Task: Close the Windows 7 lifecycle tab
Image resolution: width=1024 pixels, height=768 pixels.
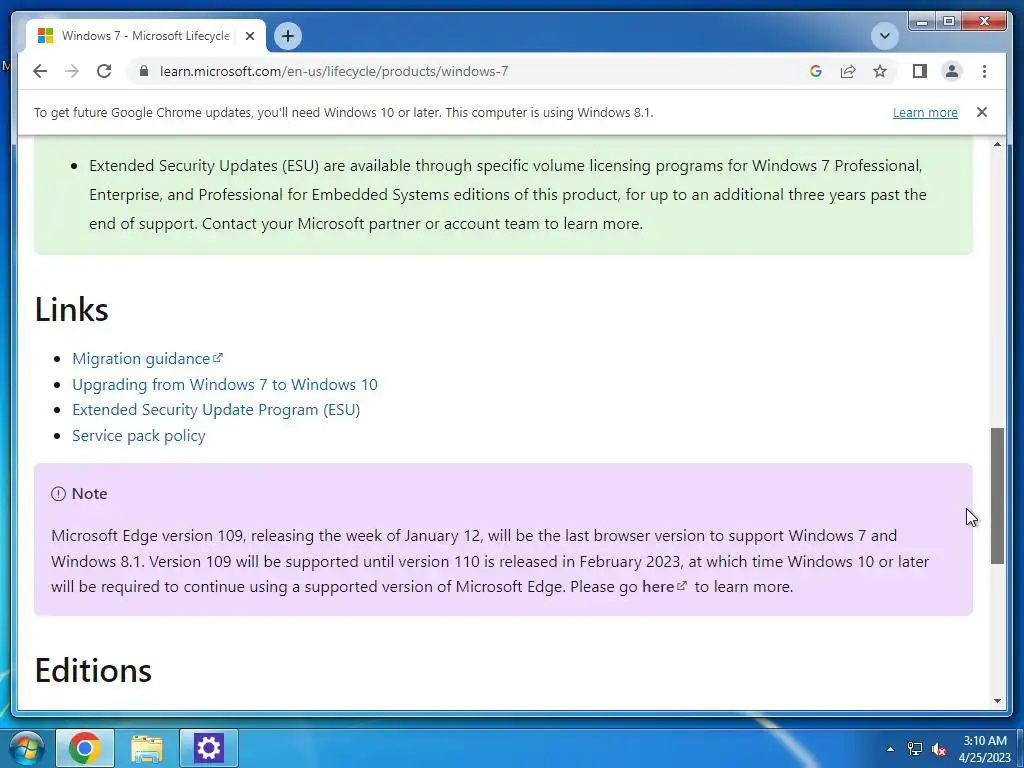Action: tap(249, 36)
